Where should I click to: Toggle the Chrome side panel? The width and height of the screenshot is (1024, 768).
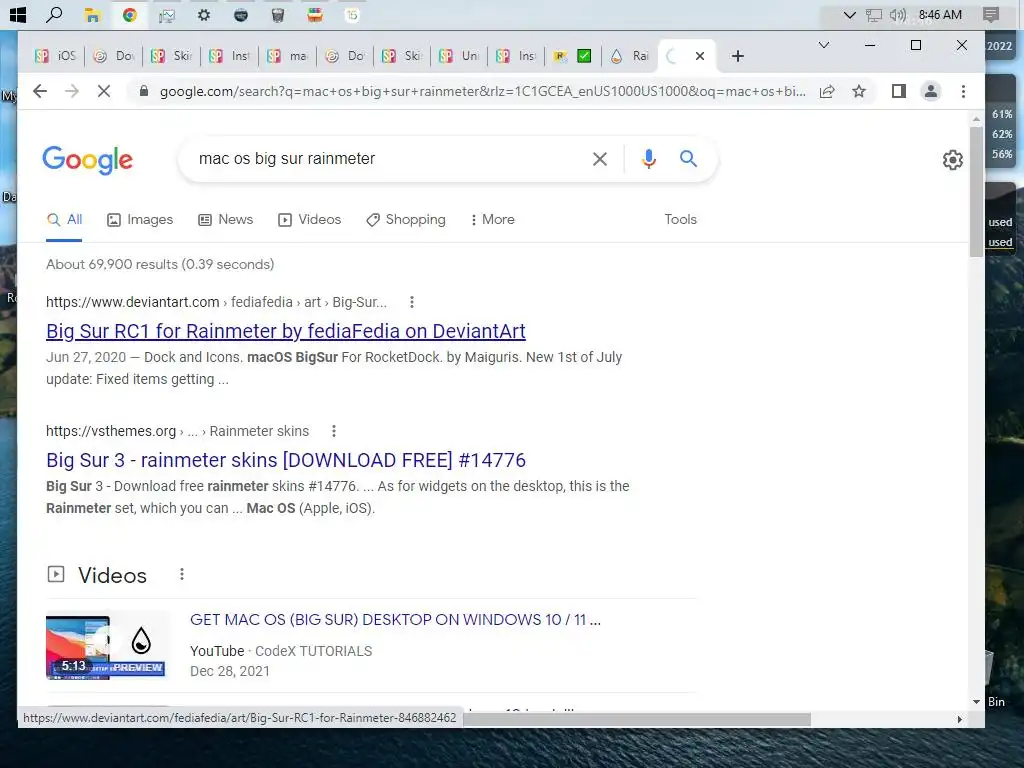899,91
